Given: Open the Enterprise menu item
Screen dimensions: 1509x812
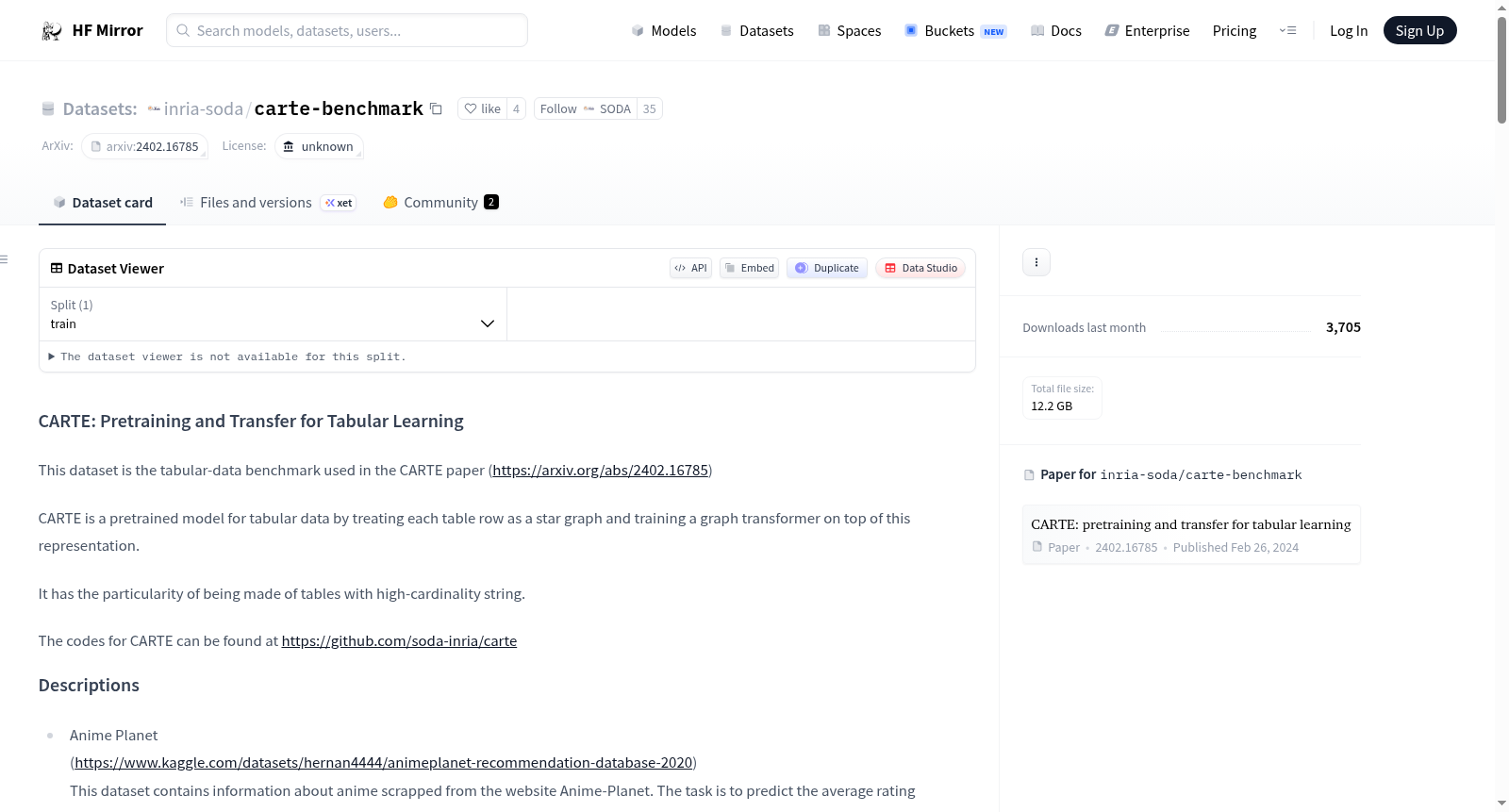Looking at the screenshot, I should 1147,30.
